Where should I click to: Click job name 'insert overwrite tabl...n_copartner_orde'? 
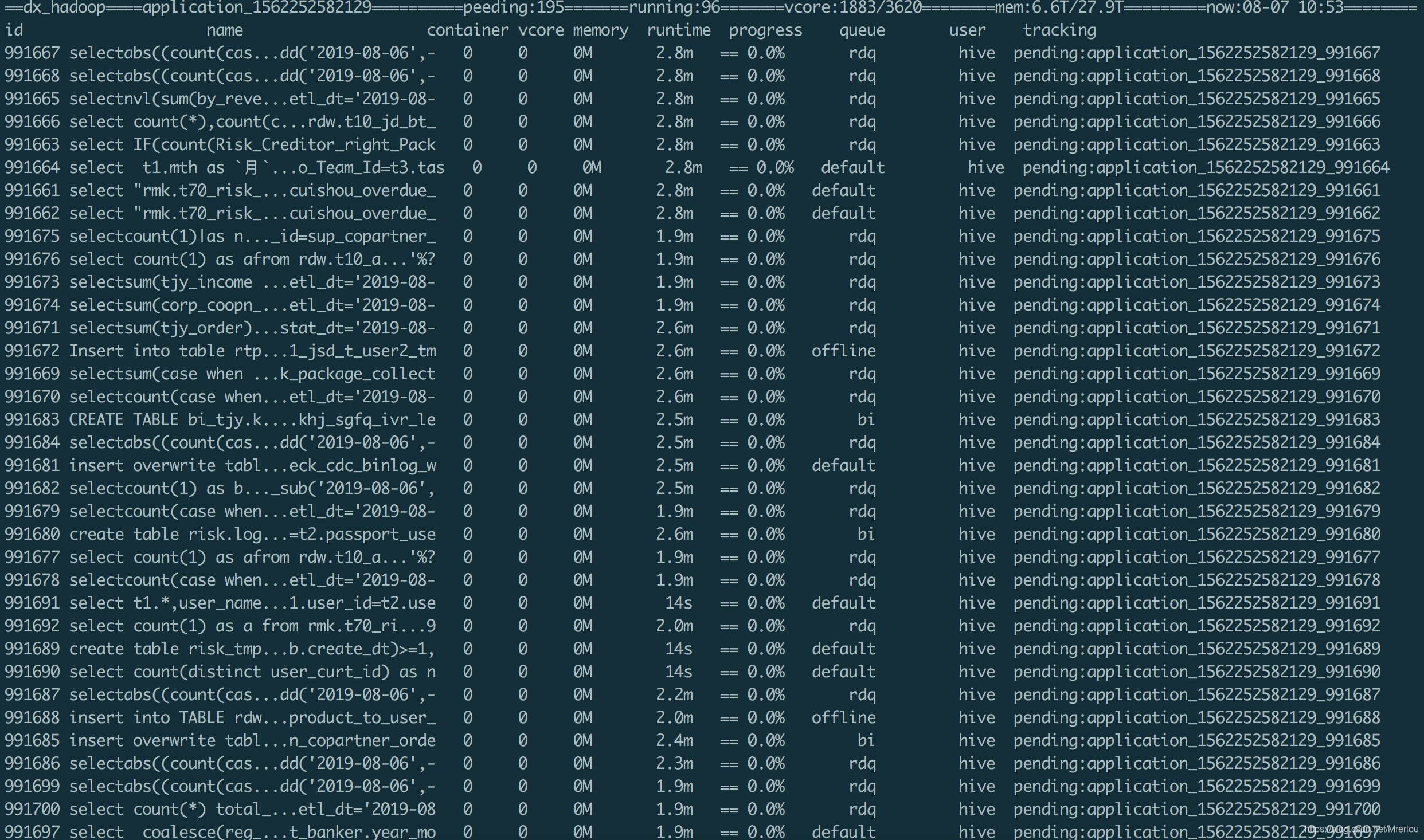pyautogui.click(x=252, y=740)
